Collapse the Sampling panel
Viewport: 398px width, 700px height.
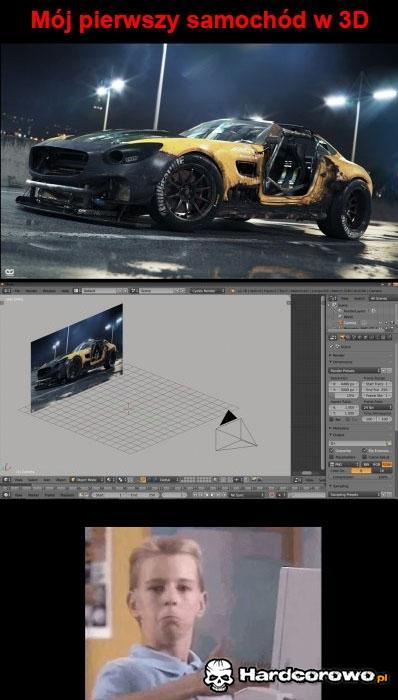[x=339, y=486]
